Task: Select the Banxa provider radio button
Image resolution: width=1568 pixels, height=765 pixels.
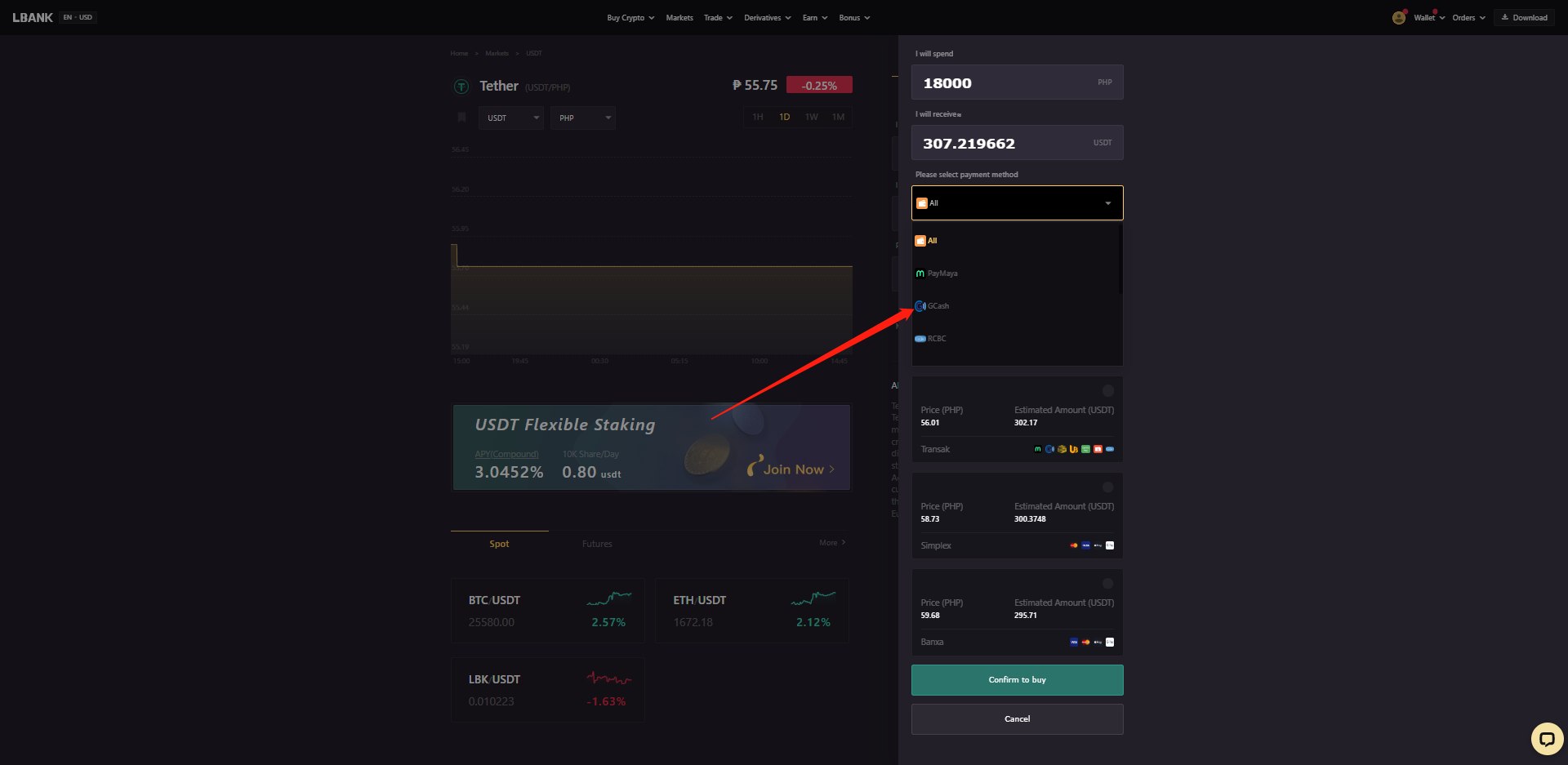Action: tap(1108, 584)
